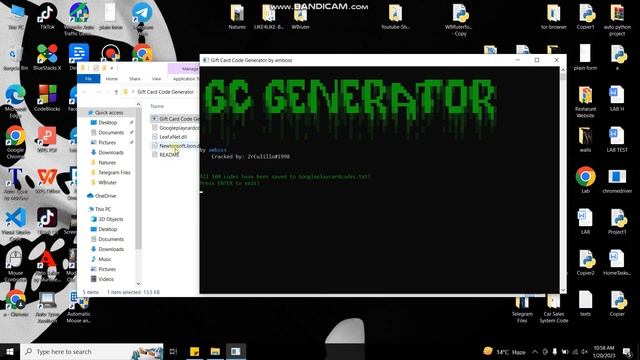Show hidden system tray icons chevron
The height and width of the screenshot is (360, 640).
(x=535, y=351)
